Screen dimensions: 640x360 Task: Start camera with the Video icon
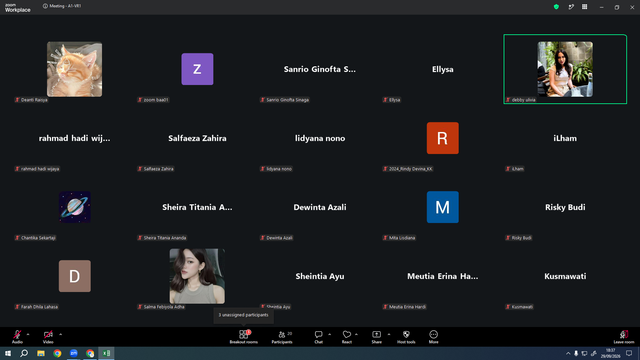pyautogui.click(x=48, y=336)
